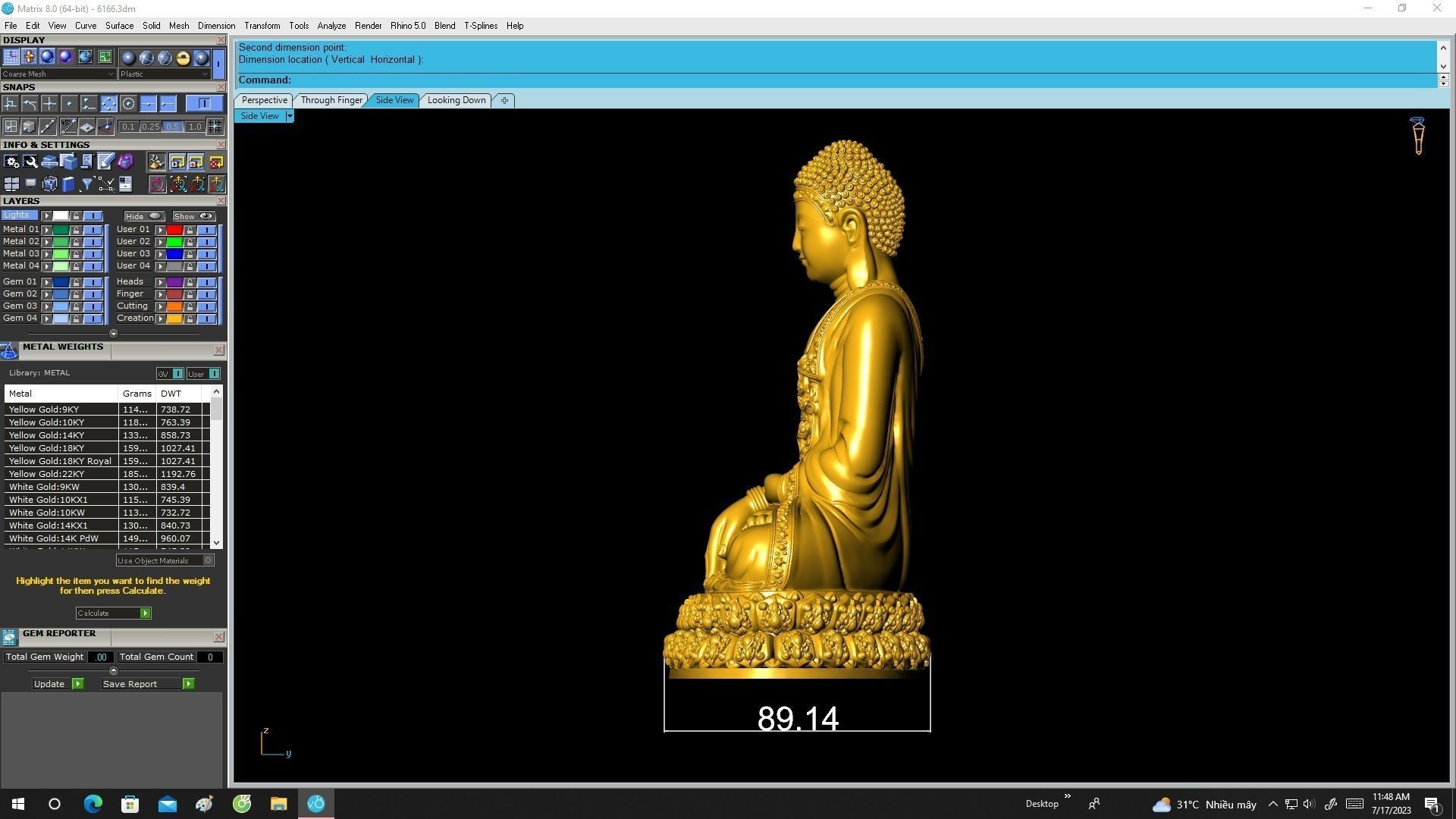The width and height of the screenshot is (1456, 819).
Task: Select the gold metal material sphere
Action: point(183,58)
